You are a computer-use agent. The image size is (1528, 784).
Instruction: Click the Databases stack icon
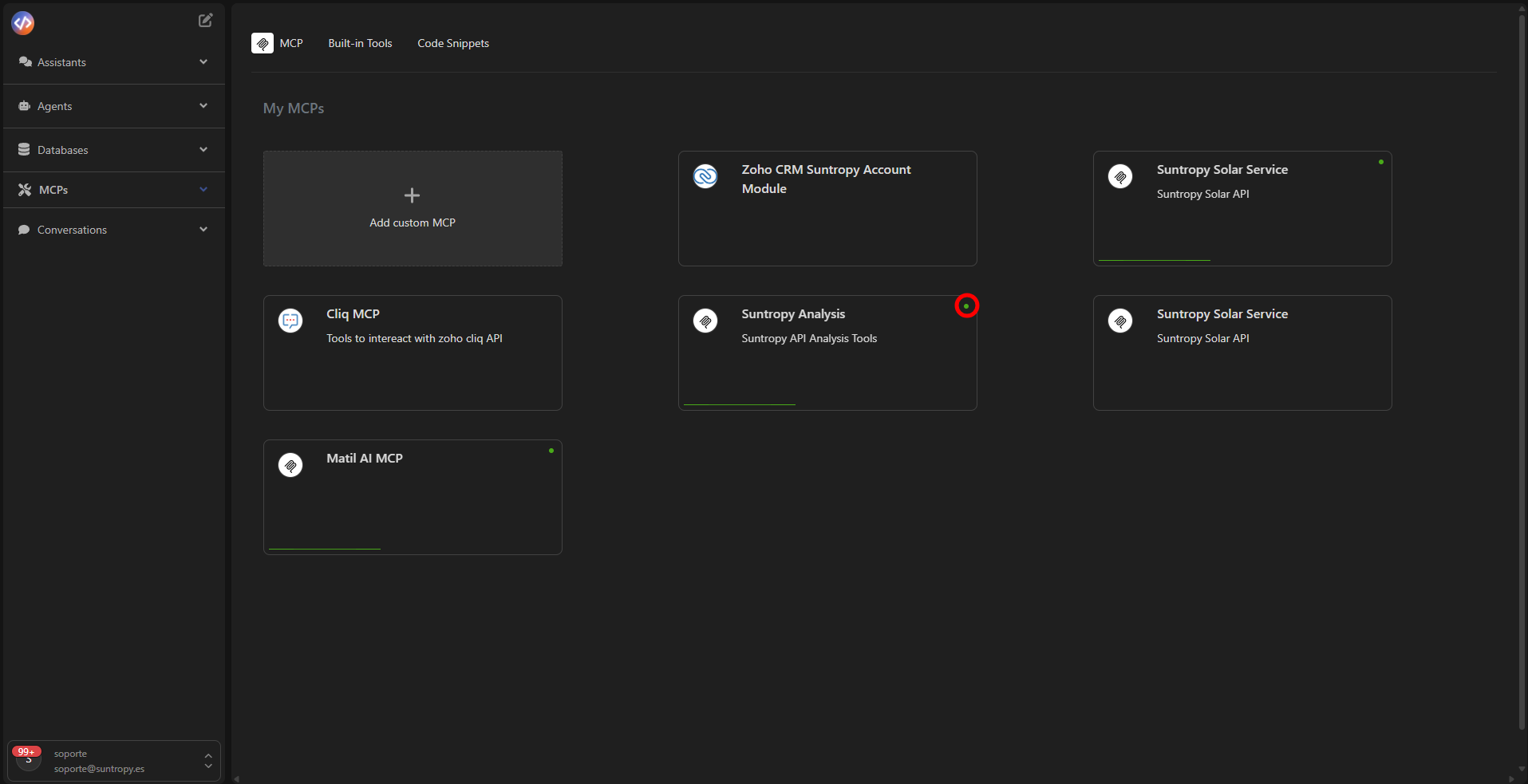(24, 150)
